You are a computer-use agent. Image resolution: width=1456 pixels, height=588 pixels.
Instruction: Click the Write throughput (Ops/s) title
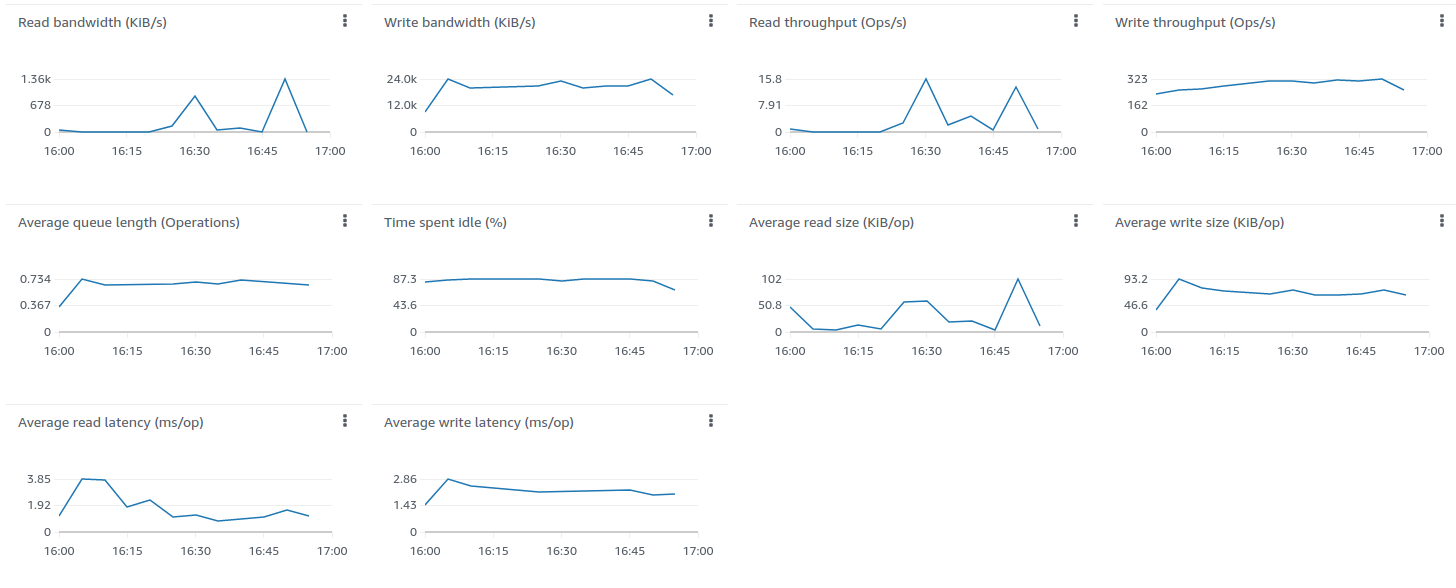(1195, 23)
